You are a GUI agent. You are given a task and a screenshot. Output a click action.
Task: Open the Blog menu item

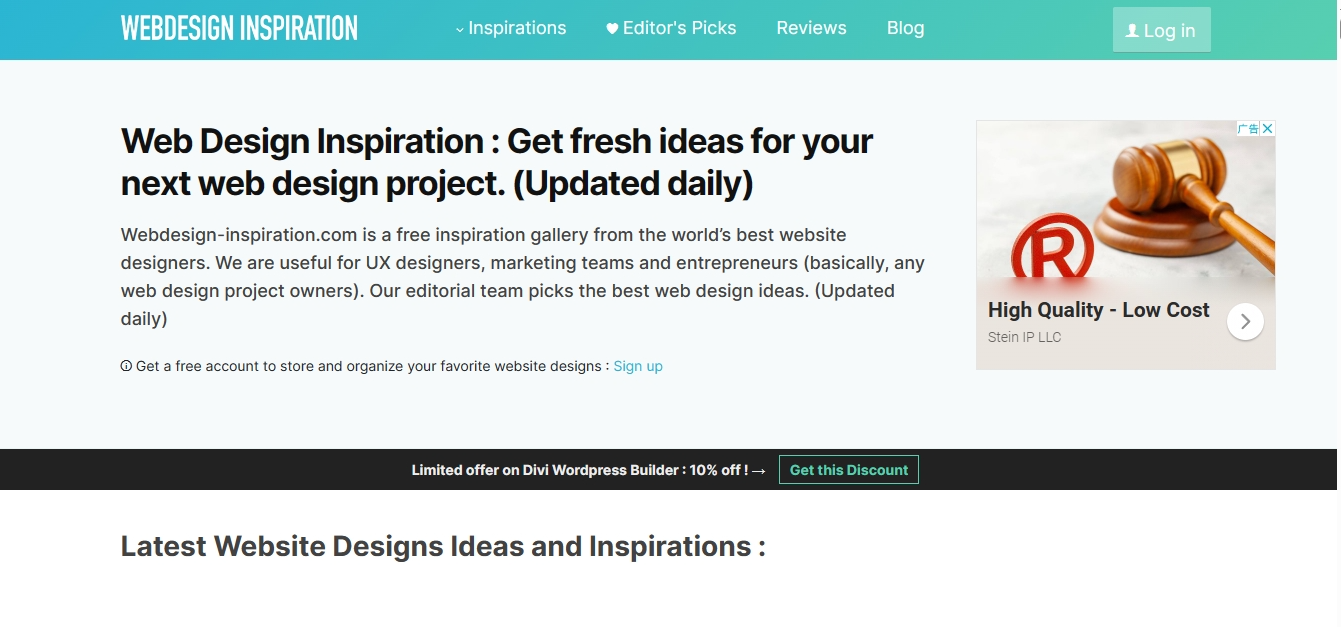click(x=905, y=28)
